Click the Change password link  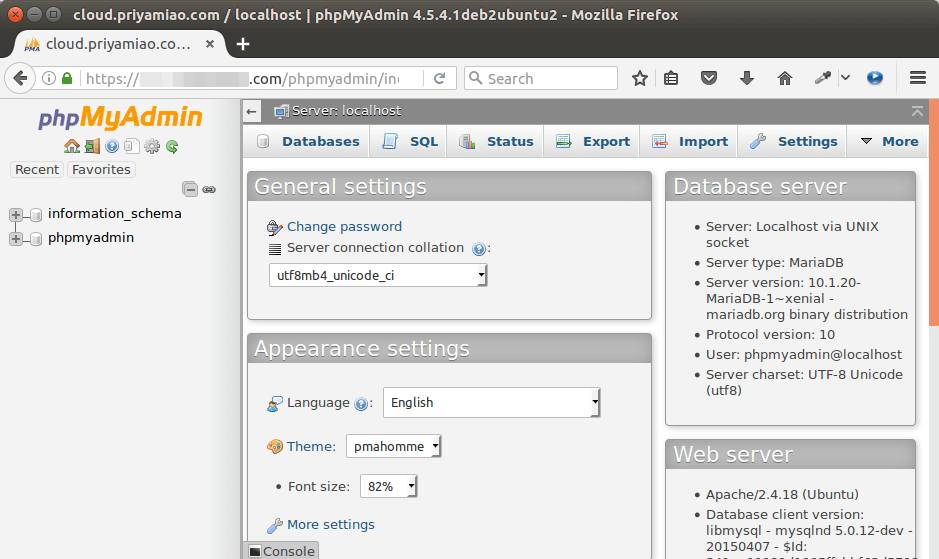[344, 227]
